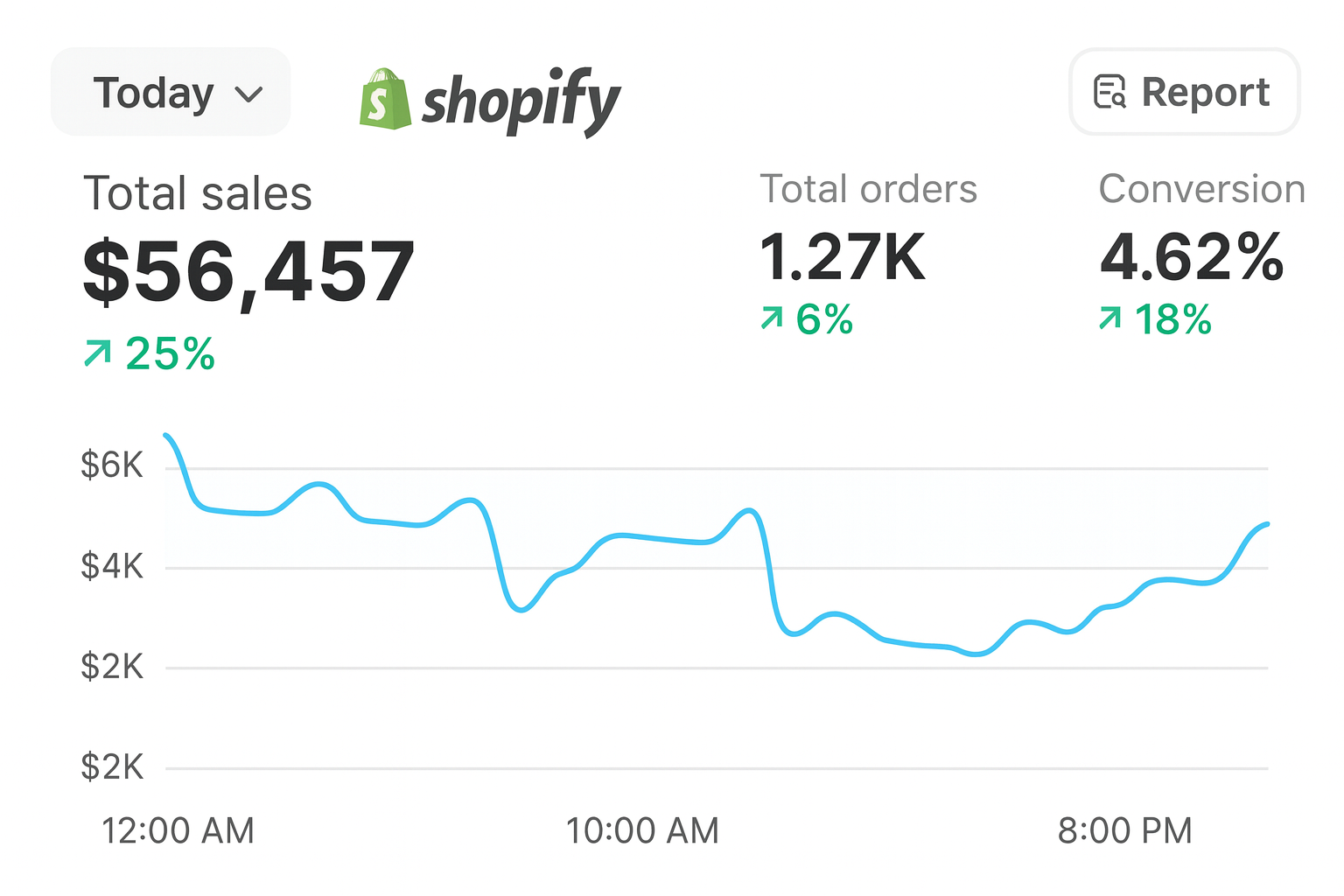Select the green arrow beside 25%
Viewport: 1344px width, 896px height.
99,353
